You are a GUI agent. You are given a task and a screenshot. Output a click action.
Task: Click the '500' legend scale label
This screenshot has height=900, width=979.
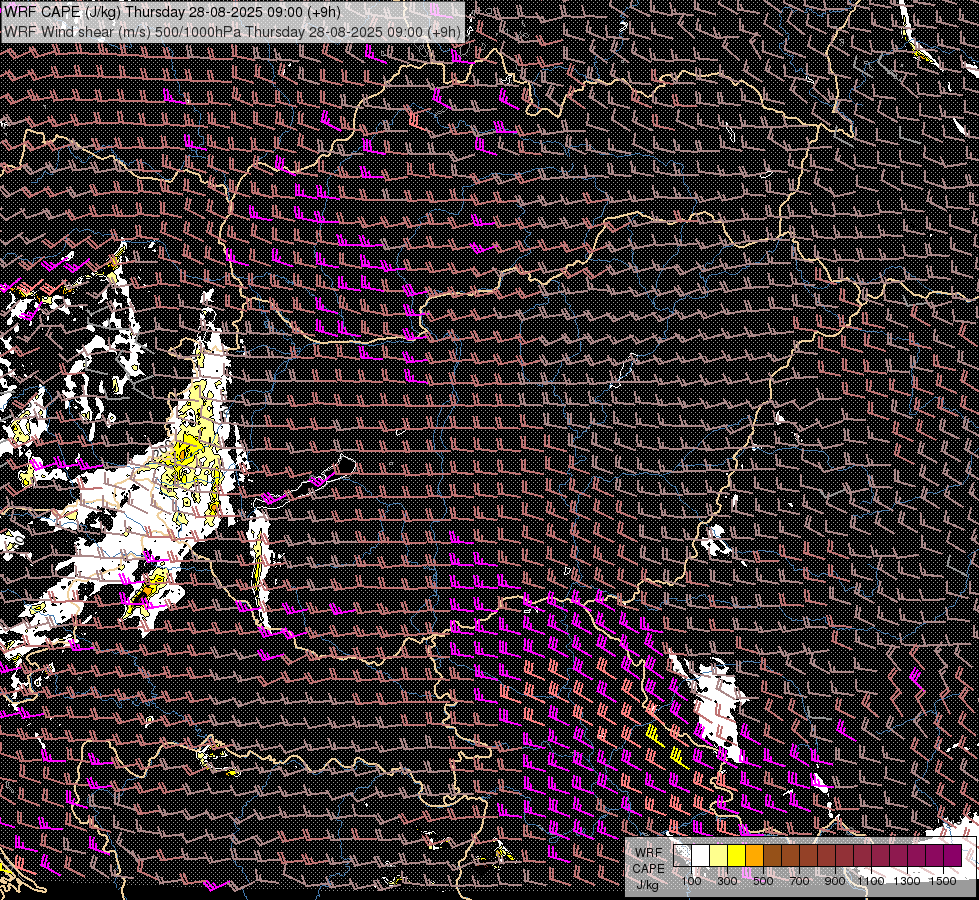[763, 881]
